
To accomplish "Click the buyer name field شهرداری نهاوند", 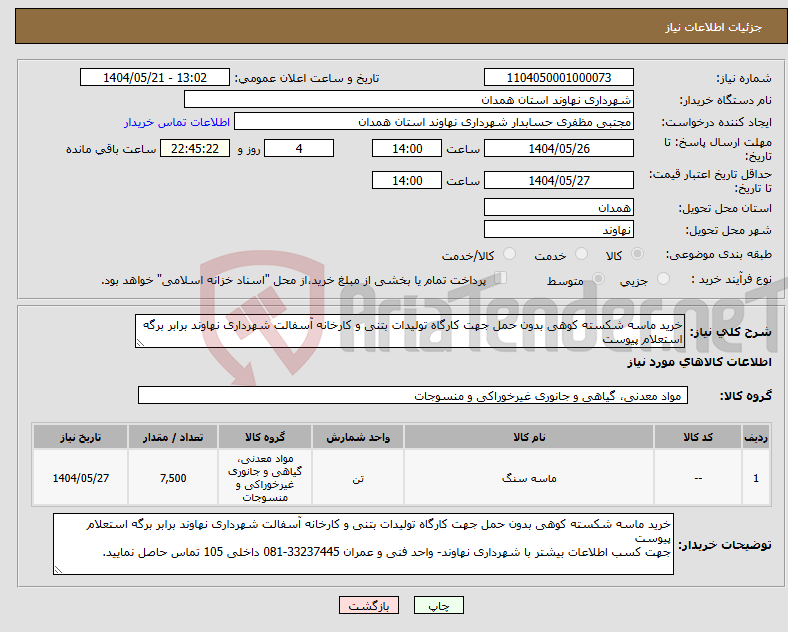I will [409, 99].
